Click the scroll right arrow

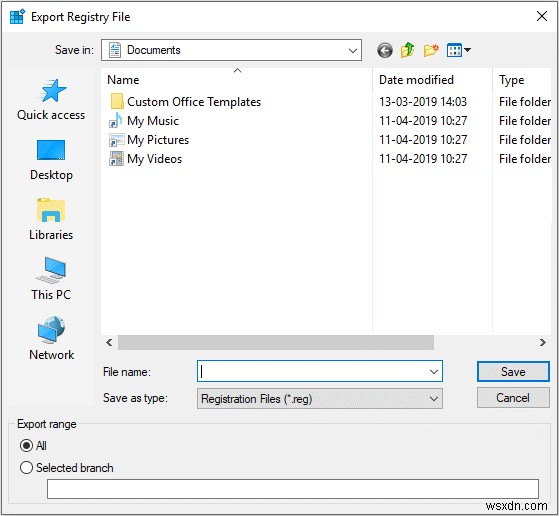(543, 343)
